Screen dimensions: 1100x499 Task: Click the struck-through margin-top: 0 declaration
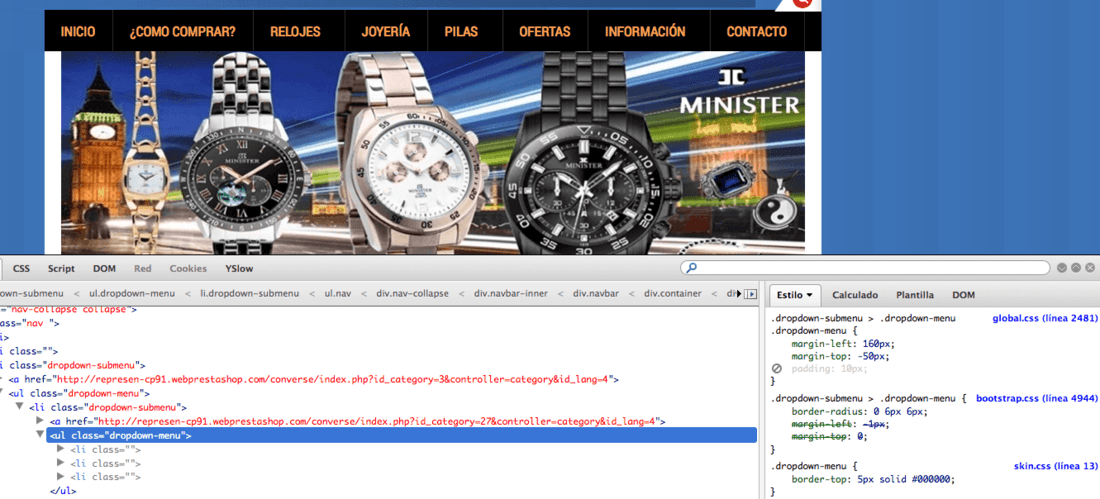point(830,436)
